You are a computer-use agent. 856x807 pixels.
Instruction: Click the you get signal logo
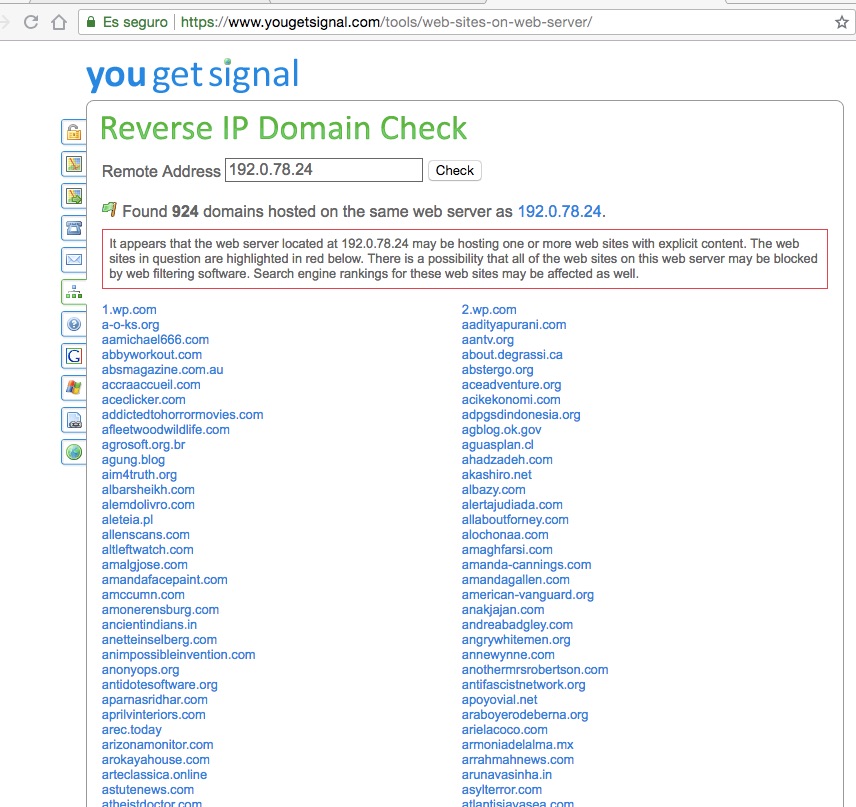[192, 76]
